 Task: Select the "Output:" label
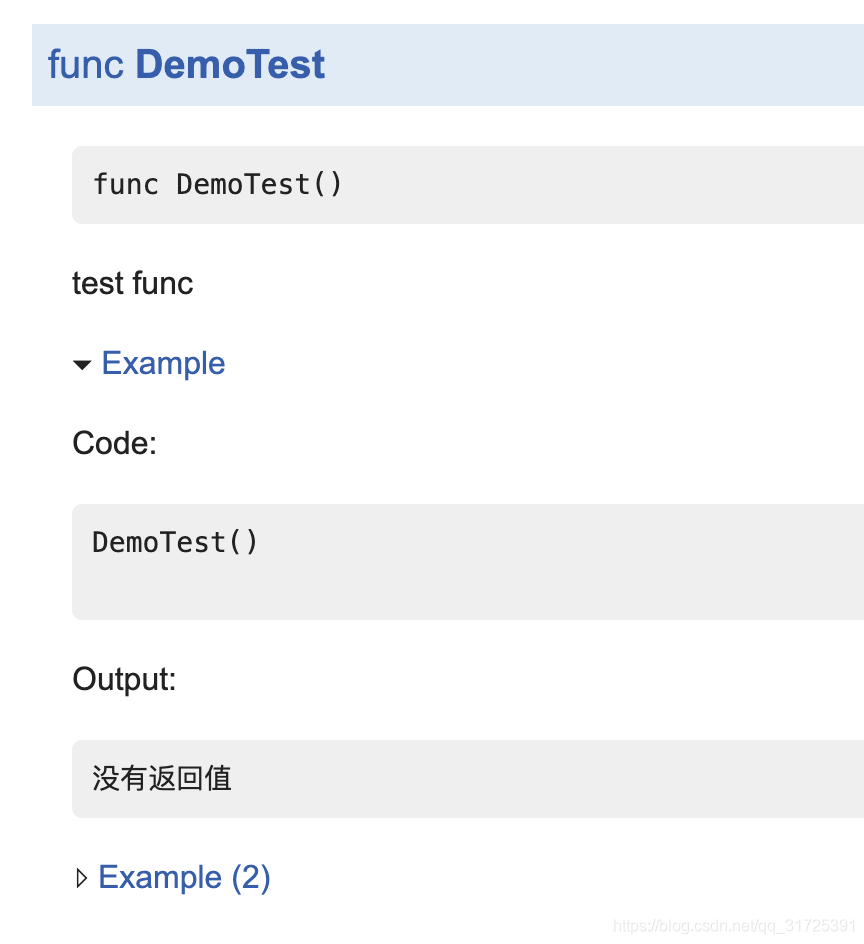124,680
